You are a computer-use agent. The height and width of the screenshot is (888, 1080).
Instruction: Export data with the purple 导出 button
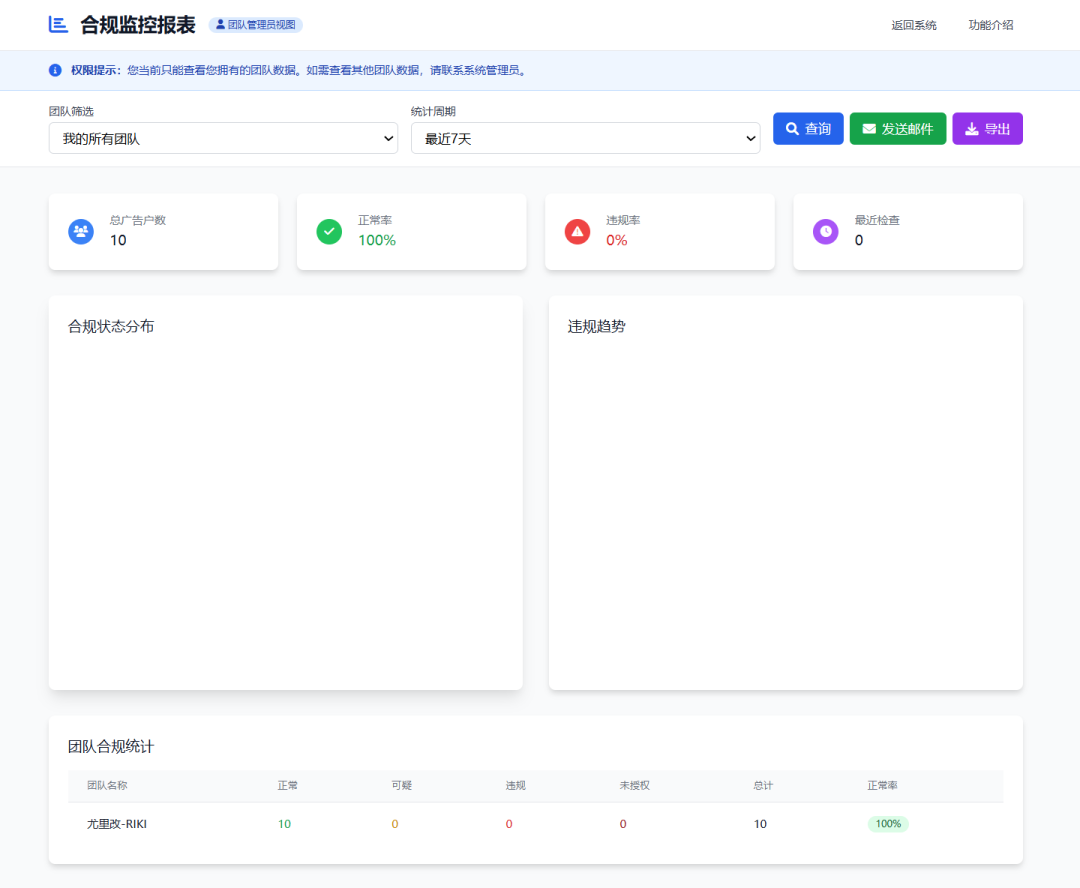(987, 129)
